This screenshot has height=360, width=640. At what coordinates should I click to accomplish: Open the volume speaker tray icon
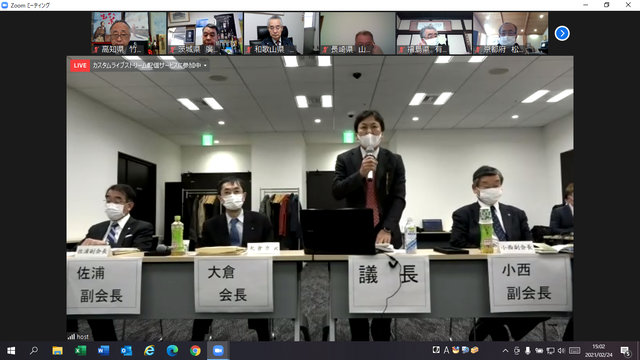(561, 351)
